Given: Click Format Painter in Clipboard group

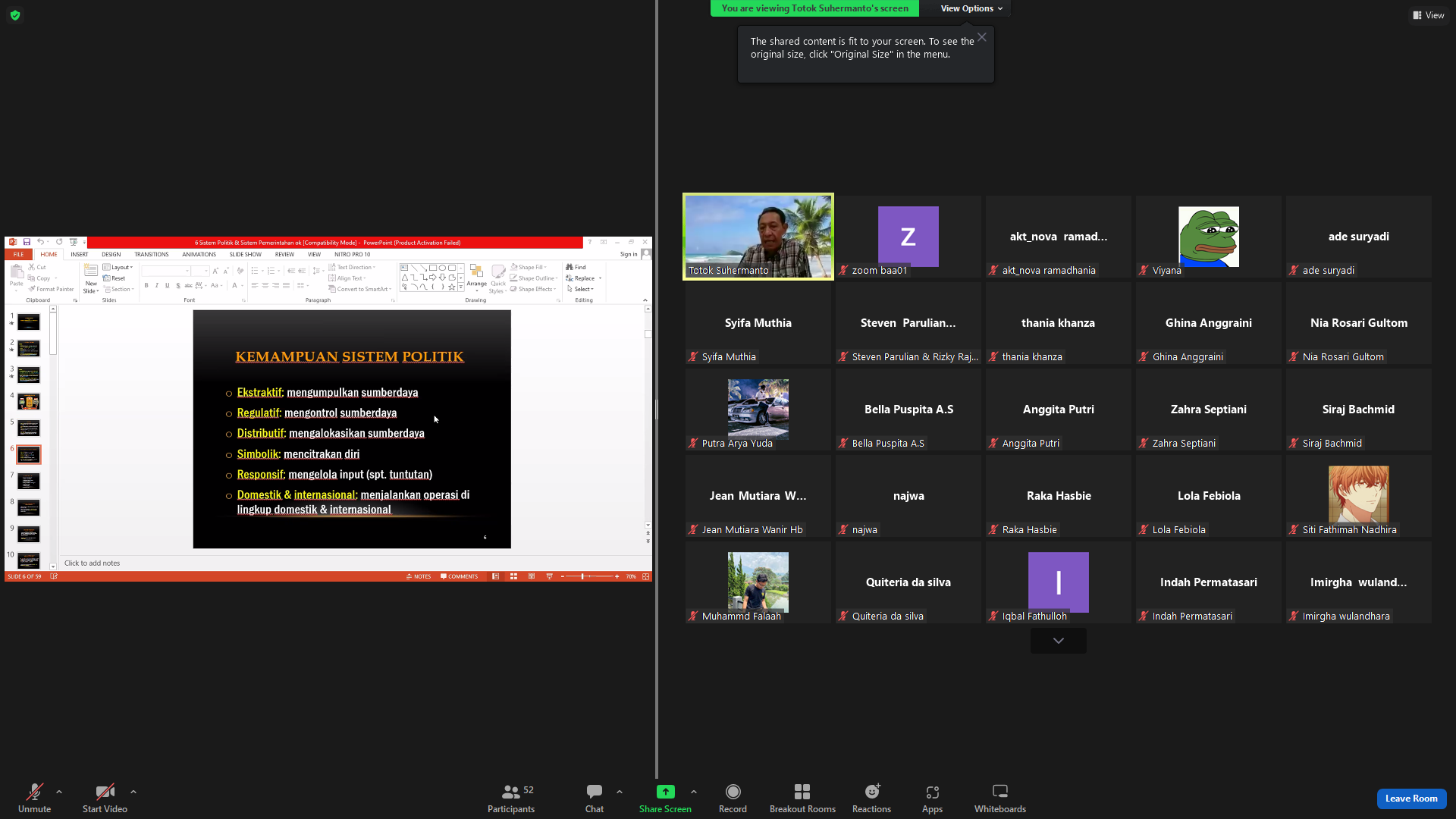Looking at the screenshot, I should pos(51,289).
